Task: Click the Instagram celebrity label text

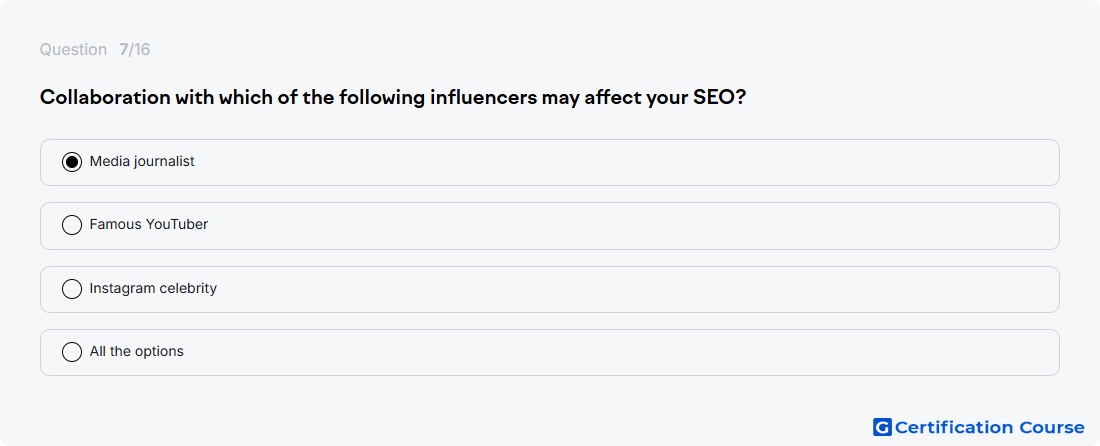Action: (x=153, y=288)
